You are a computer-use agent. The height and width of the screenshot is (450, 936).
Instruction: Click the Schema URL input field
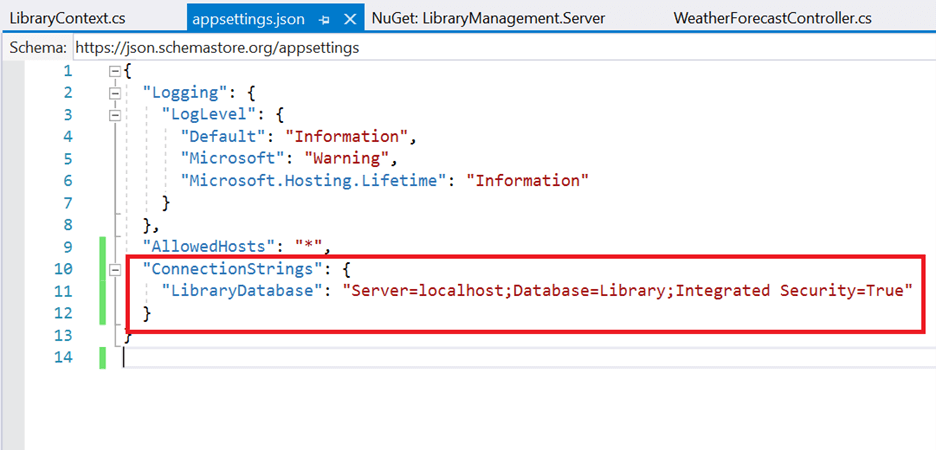pyautogui.click(x=500, y=47)
